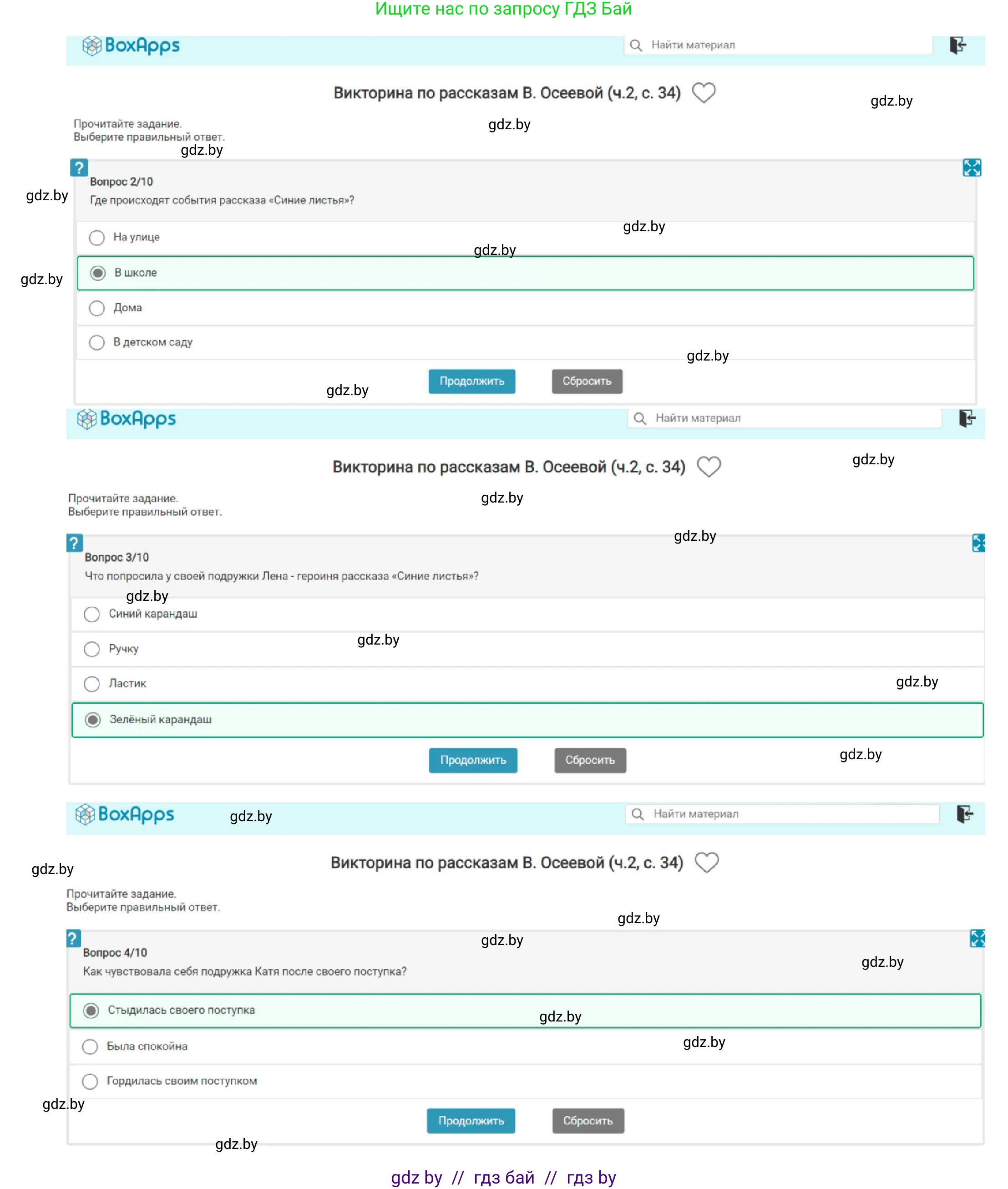Select 'В детском саду' answer option
1008x1189 pixels.
click(97, 342)
